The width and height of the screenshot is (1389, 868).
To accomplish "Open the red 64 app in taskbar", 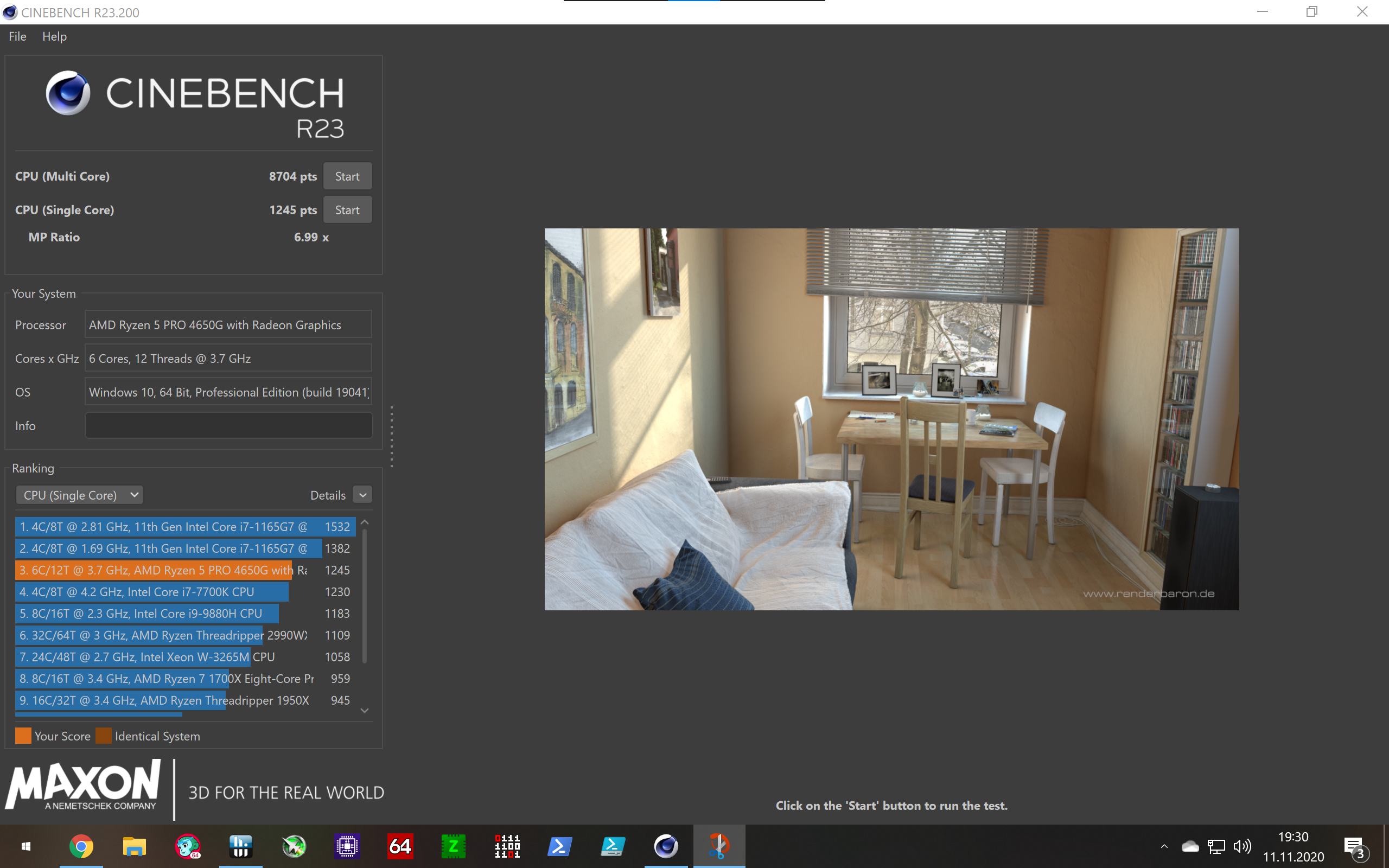I will pos(400,846).
